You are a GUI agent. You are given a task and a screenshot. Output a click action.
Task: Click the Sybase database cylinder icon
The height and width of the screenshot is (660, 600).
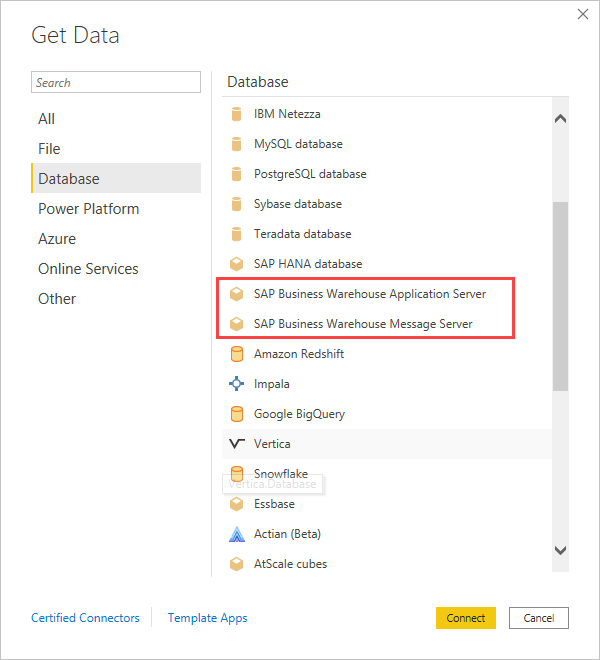coord(237,204)
